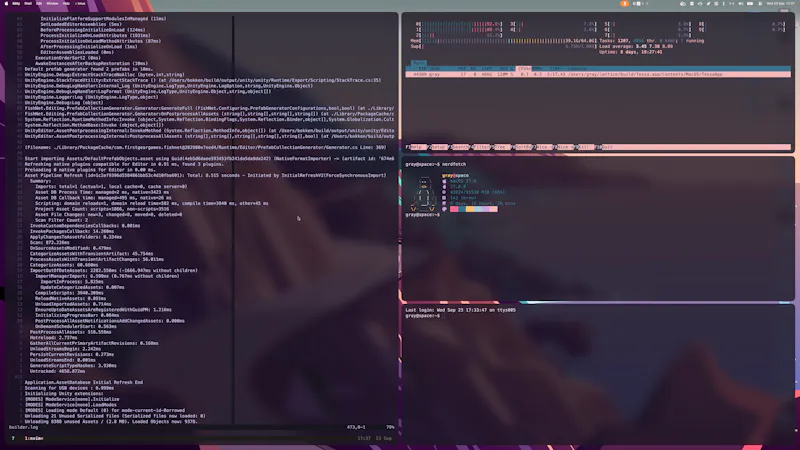Click the nerdfetch penguin ASCII logo
Image resolution: width=800 pixels, height=450 pixels.
[x=423, y=194]
